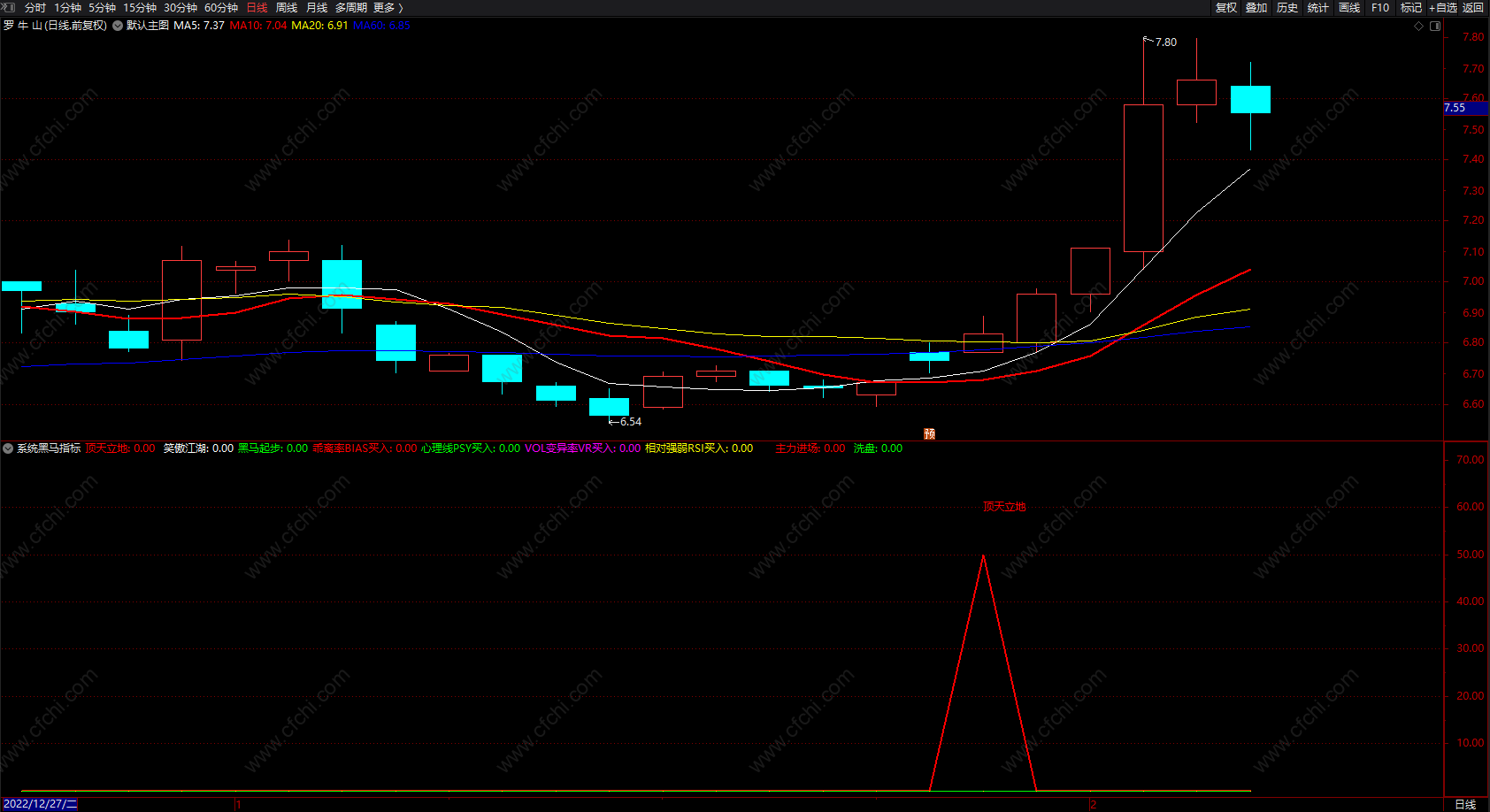The image size is (1490, 812).
Task: Switch to 日线 daily chart
Action: (257, 8)
